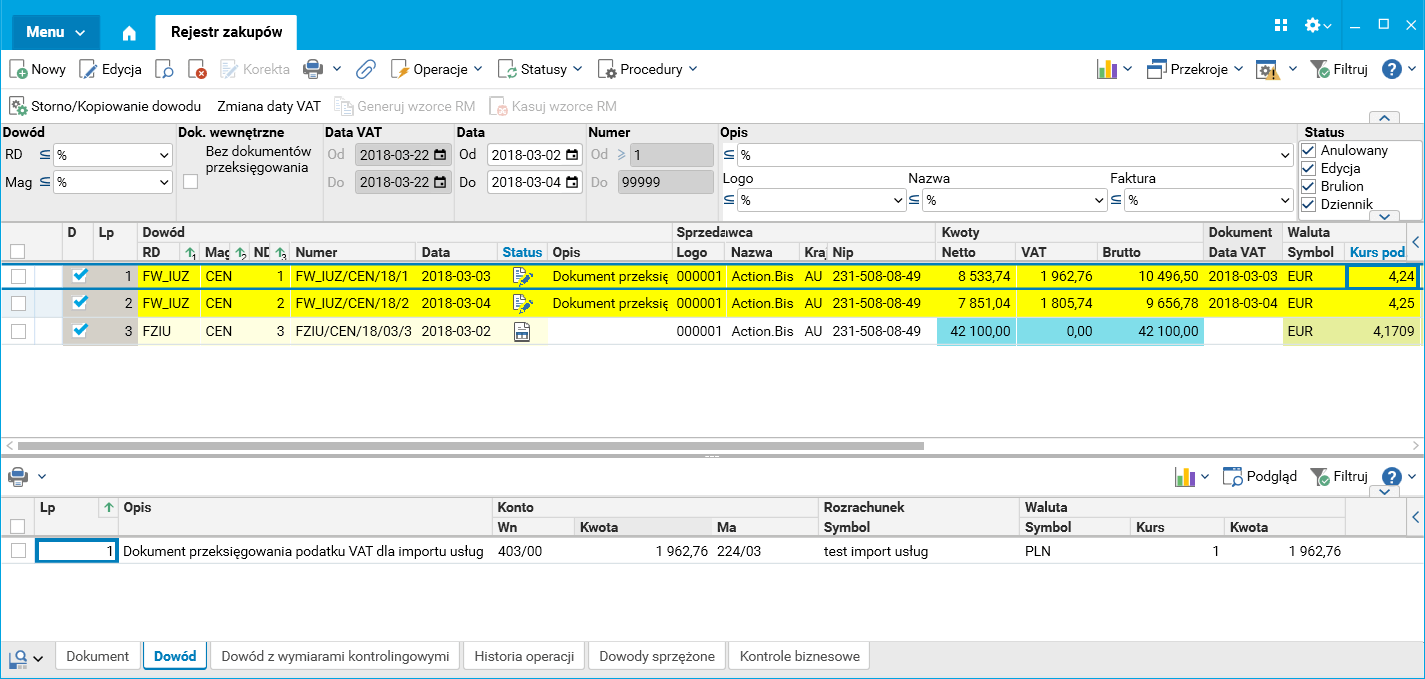Image resolution: width=1425 pixels, height=679 pixels.
Task: Open Dowód z wymiarami kontrolingowymi tab
Action: pos(335,656)
